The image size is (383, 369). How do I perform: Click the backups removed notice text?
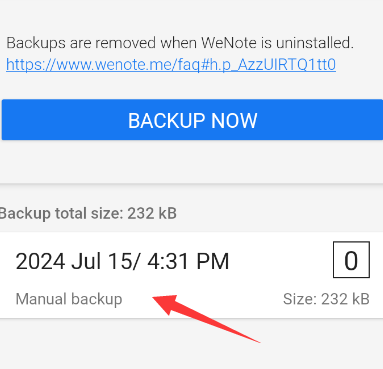coord(180,43)
